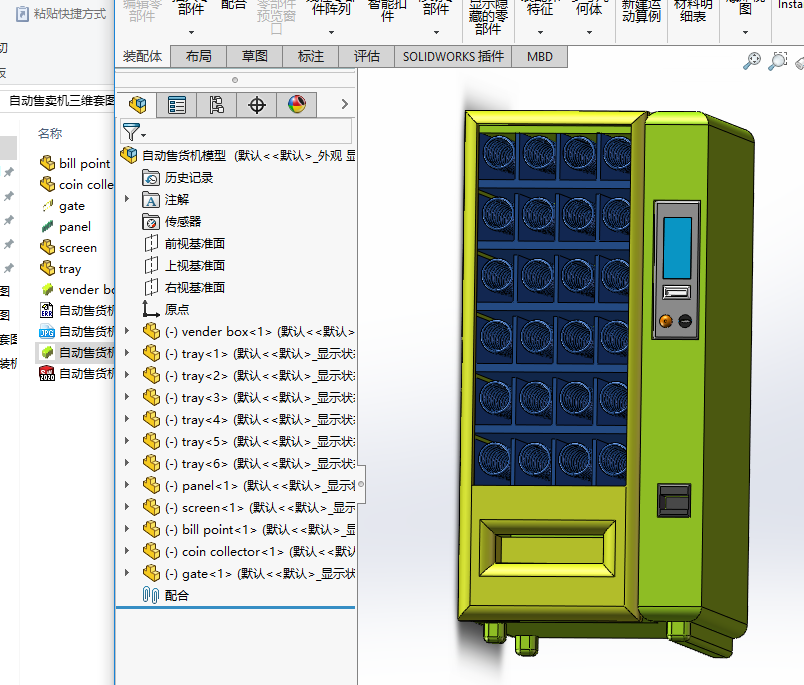Select the 原点 origin icon in tree

151,309
